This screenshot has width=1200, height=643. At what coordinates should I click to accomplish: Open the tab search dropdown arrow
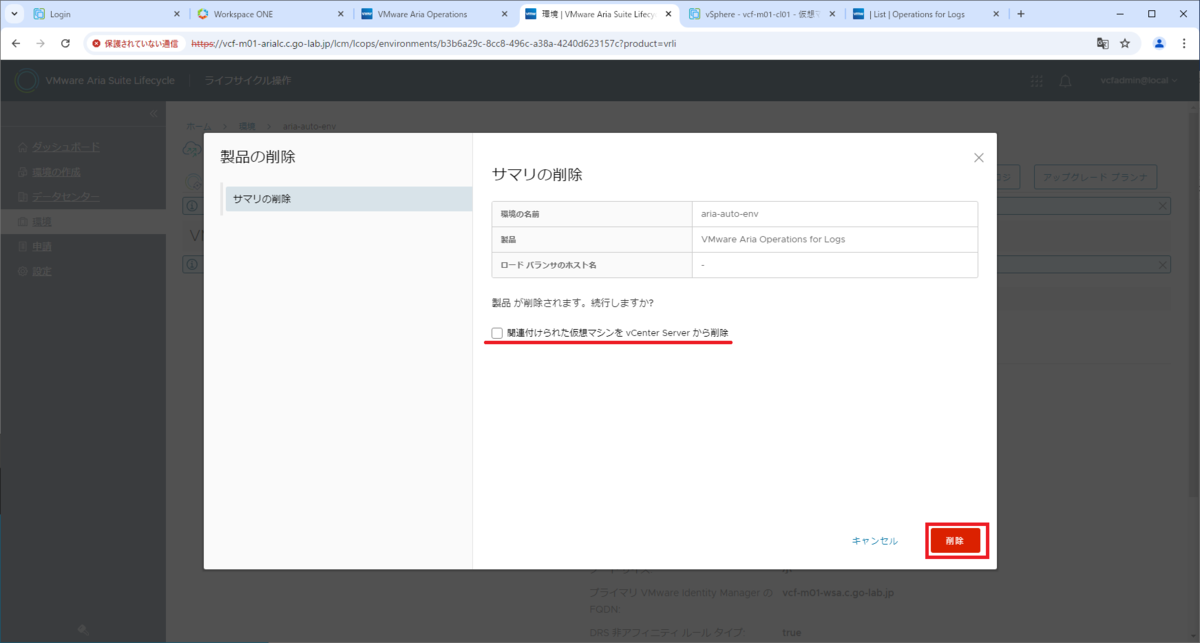tap(13, 14)
